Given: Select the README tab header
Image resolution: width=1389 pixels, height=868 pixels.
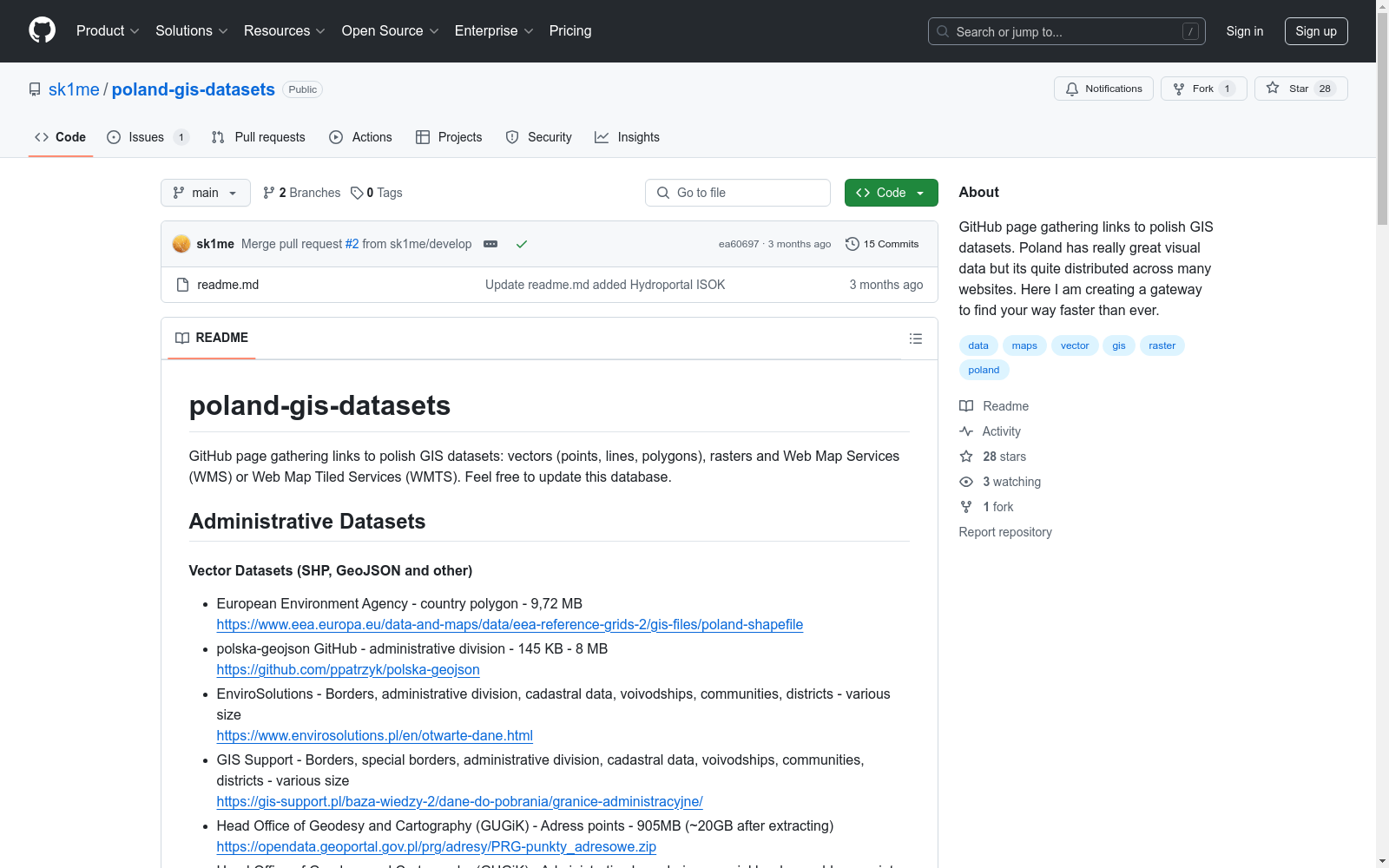Looking at the screenshot, I should [x=212, y=338].
